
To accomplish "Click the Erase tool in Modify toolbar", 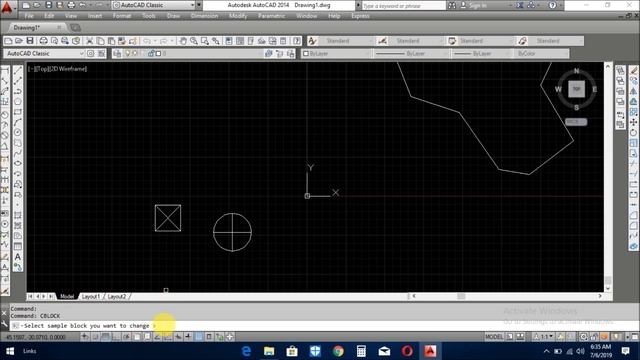I will (633, 70).
